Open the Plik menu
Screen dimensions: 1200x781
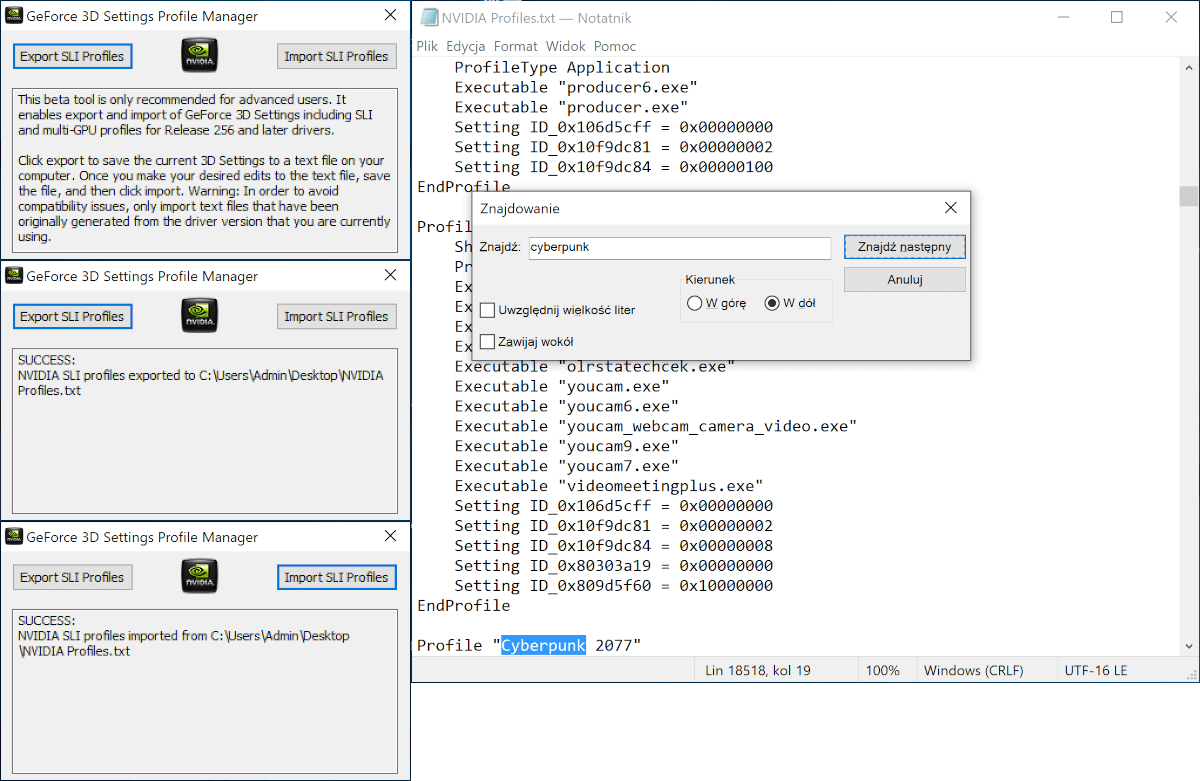427,46
